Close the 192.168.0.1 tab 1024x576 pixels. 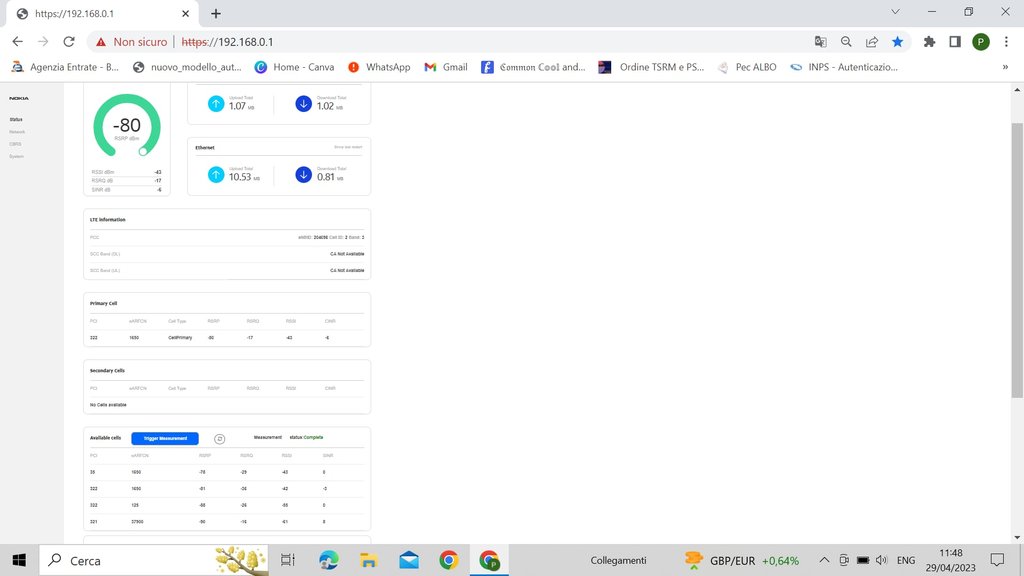(x=185, y=14)
